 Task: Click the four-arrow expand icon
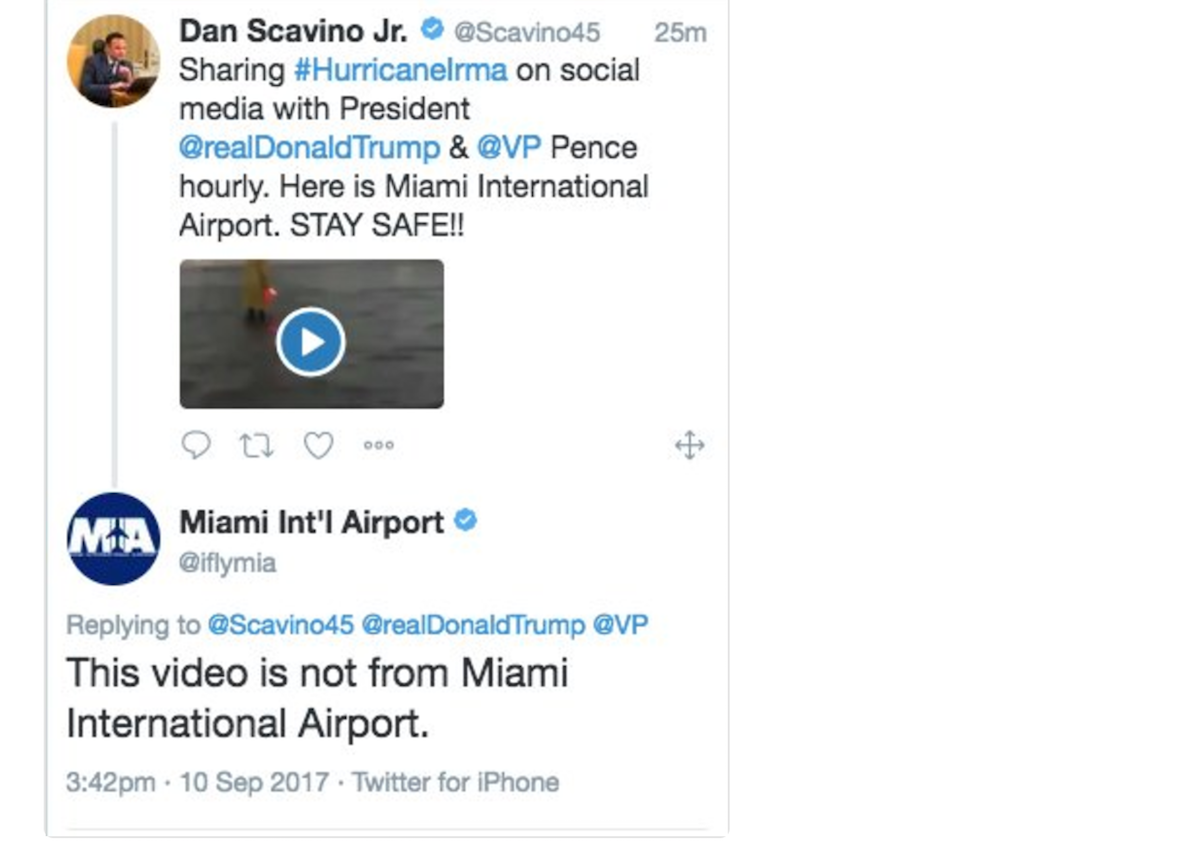(x=690, y=445)
